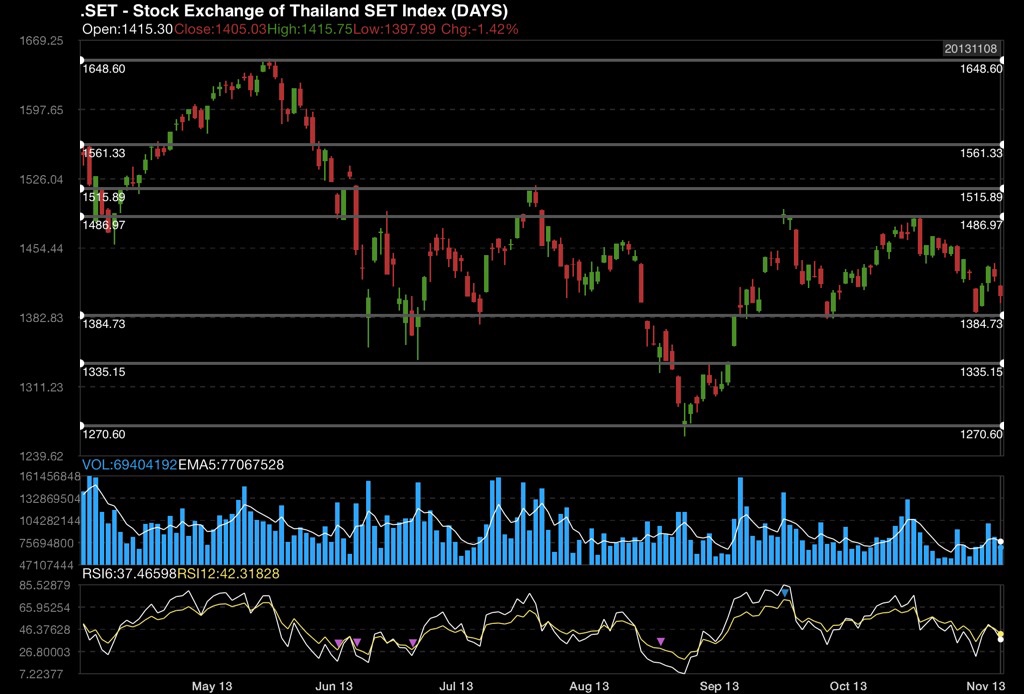Click the .SET Stock Exchange of Thailand title
The image size is (1024, 694).
(294, 10)
